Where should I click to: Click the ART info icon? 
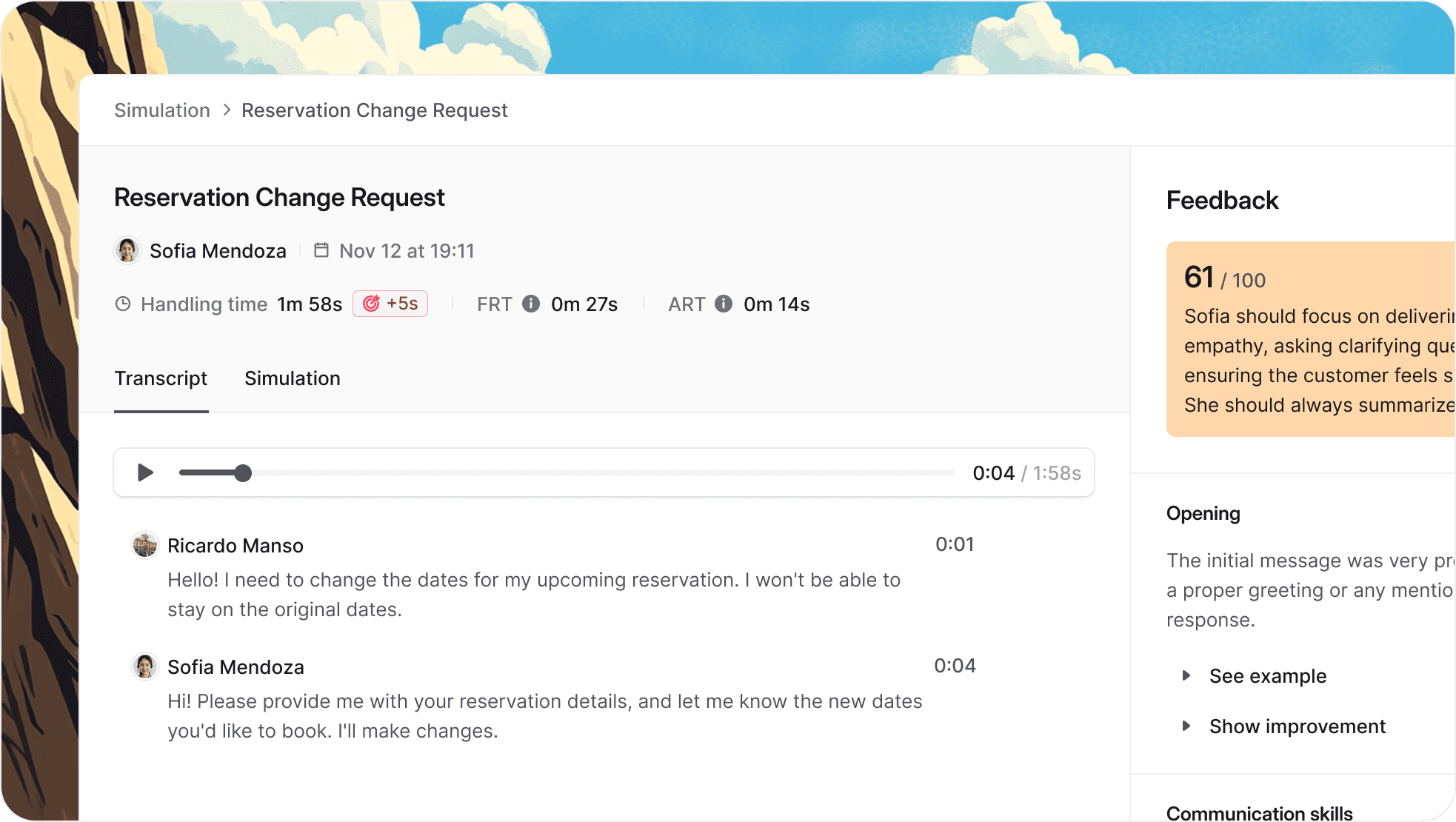point(724,304)
